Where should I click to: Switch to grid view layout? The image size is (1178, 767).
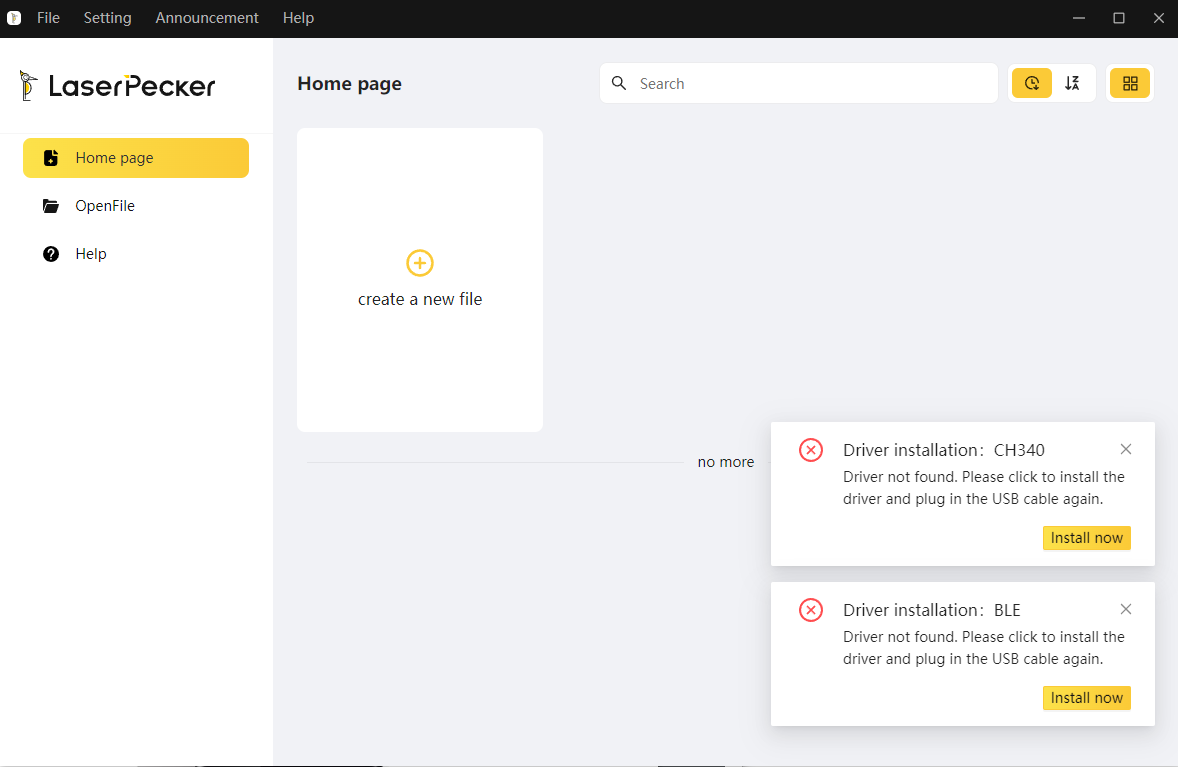pyautogui.click(x=1130, y=83)
